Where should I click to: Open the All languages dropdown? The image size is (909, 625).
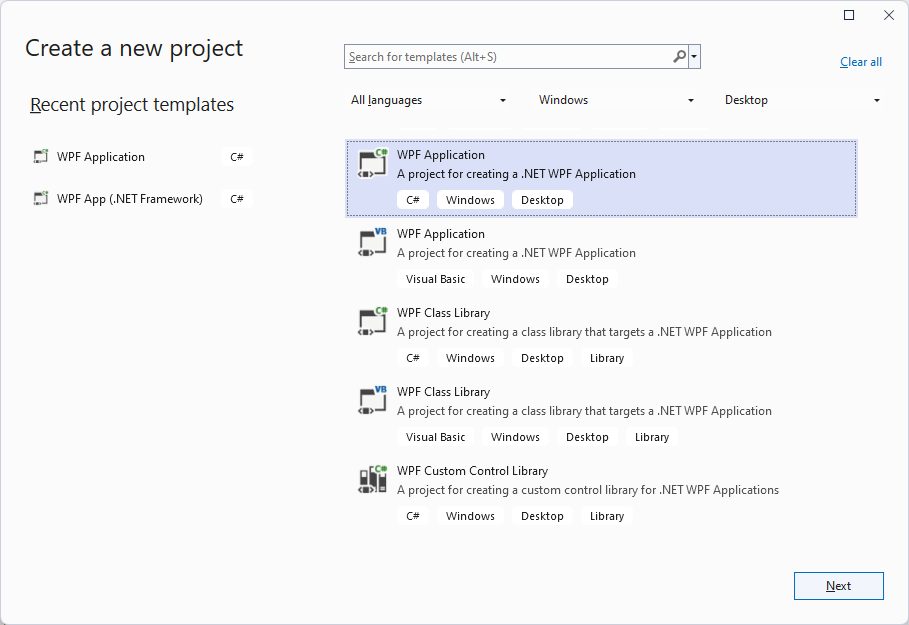428,100
